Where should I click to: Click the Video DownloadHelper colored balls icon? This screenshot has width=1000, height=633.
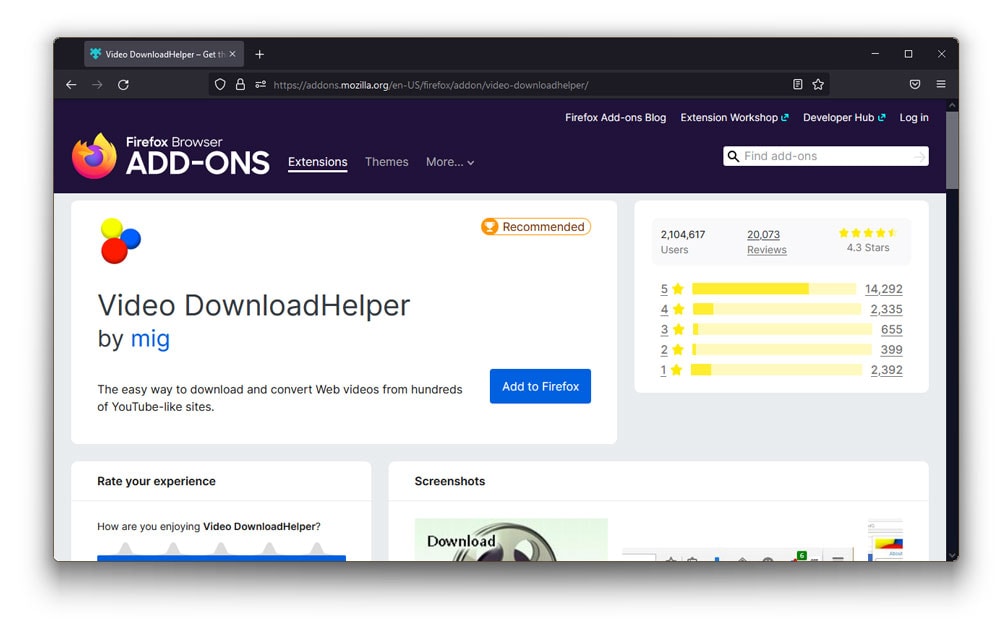[120, 241]
